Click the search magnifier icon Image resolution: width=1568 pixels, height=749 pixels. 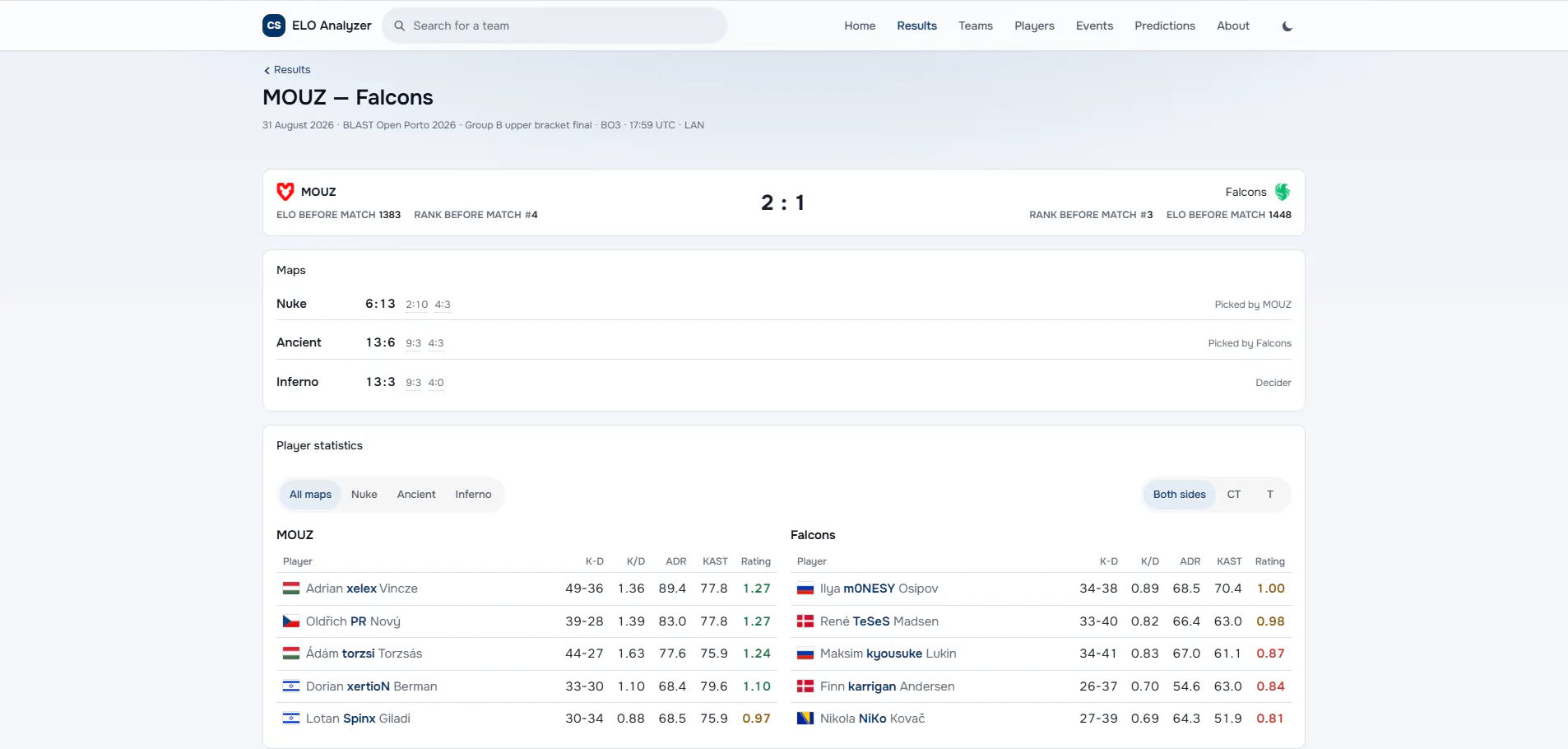400,26
